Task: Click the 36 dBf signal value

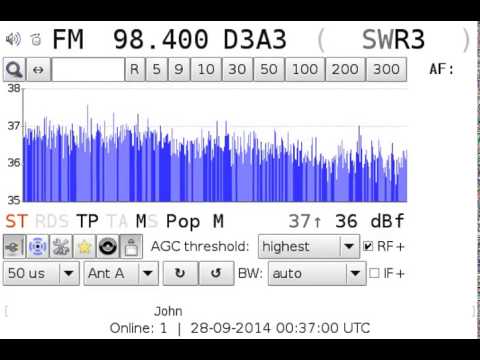Action: click(370, 221)
